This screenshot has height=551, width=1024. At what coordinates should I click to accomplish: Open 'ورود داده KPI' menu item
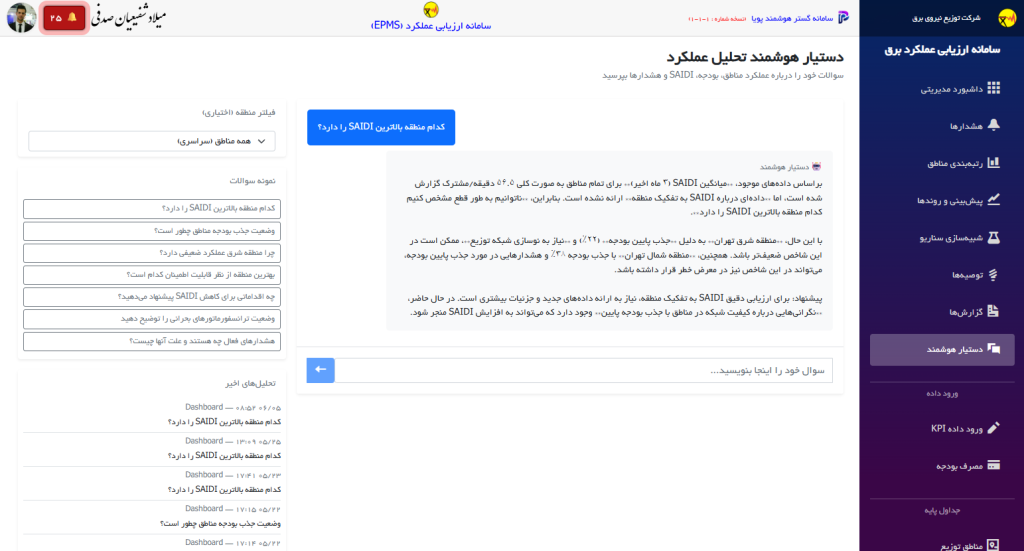point(942,428)
